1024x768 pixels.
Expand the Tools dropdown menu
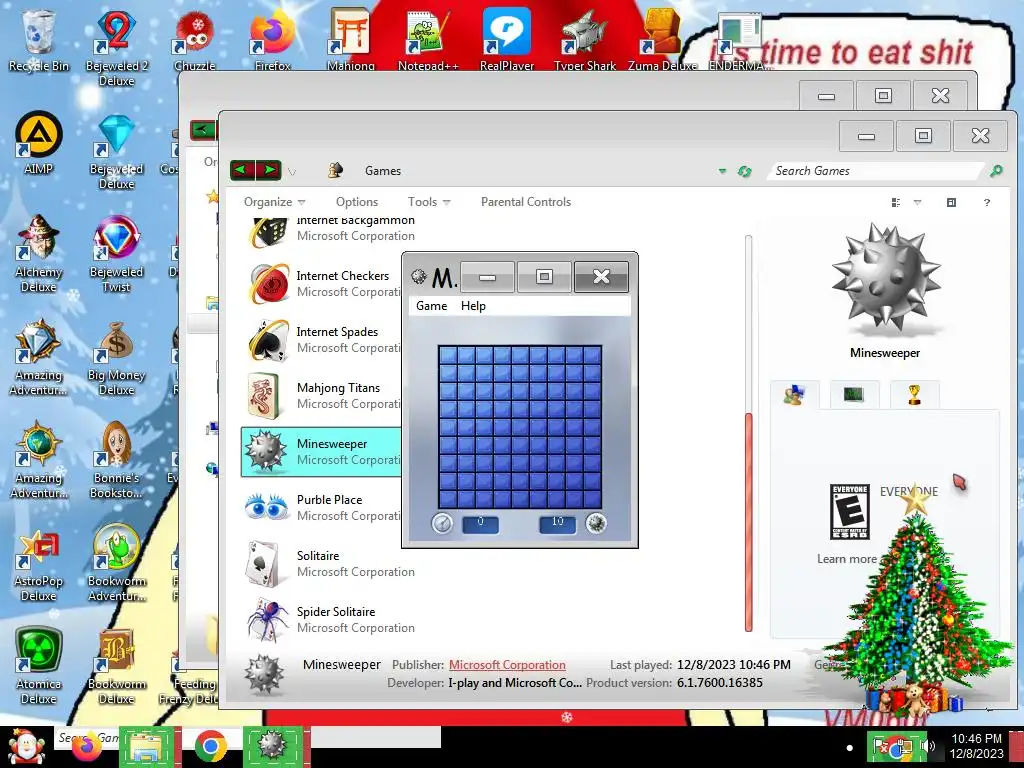point(429,202)
